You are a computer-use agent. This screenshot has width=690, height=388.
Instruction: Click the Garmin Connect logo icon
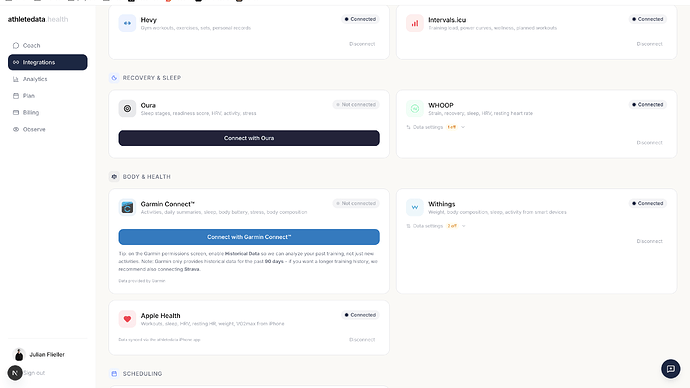pos(127,207)
